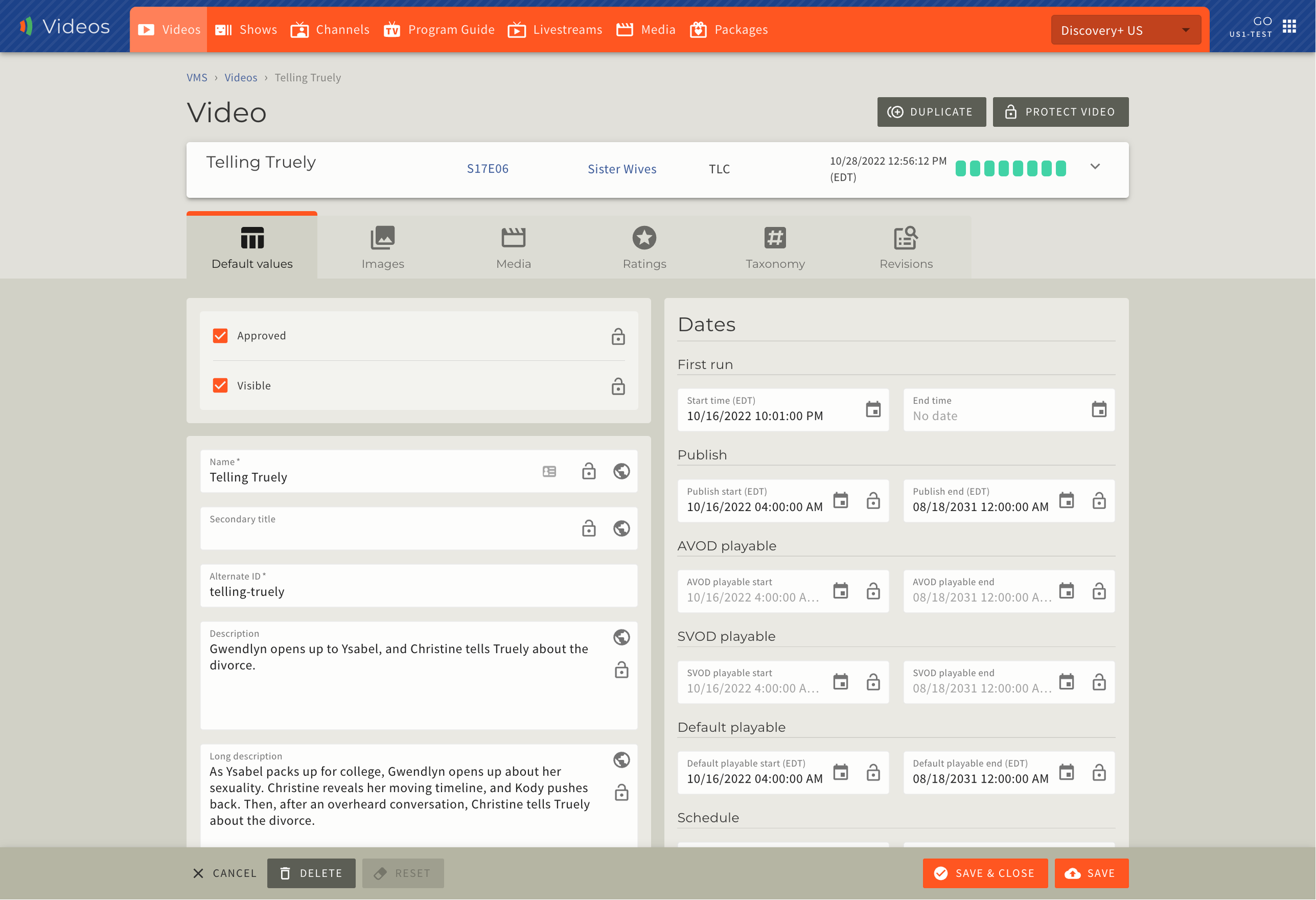Screen dimensions: 1316x900
Task: Click the Save & Close button
Action: pos(985,873)
